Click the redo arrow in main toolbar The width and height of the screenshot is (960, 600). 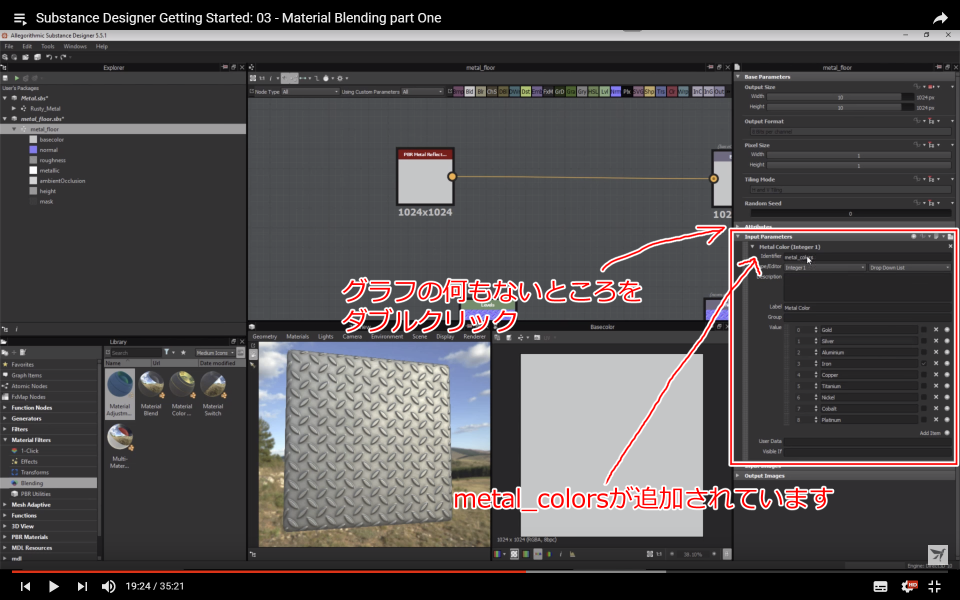(64, 57)
